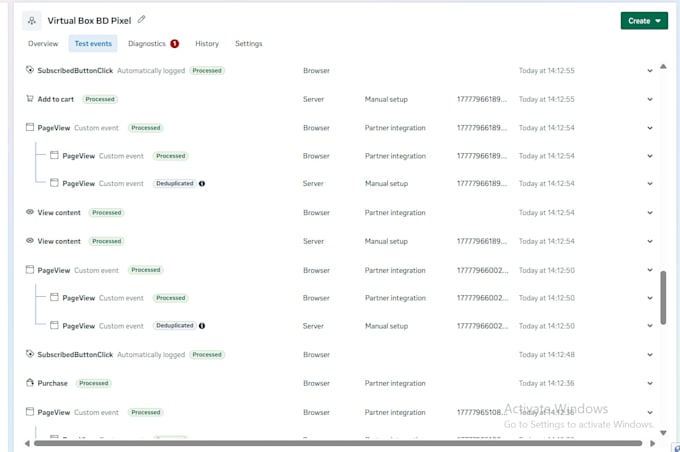Click the Virtual Box BD Pixel title
The height and width of the screenshot is (452, 680).
[x=89, y=20]
